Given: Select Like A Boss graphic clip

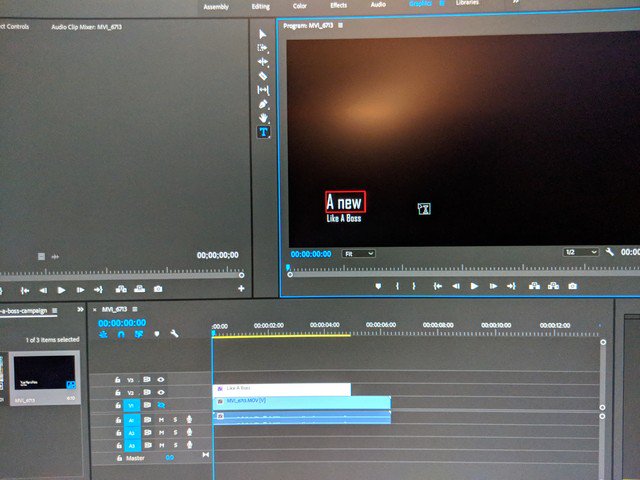Looking at the screenshot, I should (282, 389).
